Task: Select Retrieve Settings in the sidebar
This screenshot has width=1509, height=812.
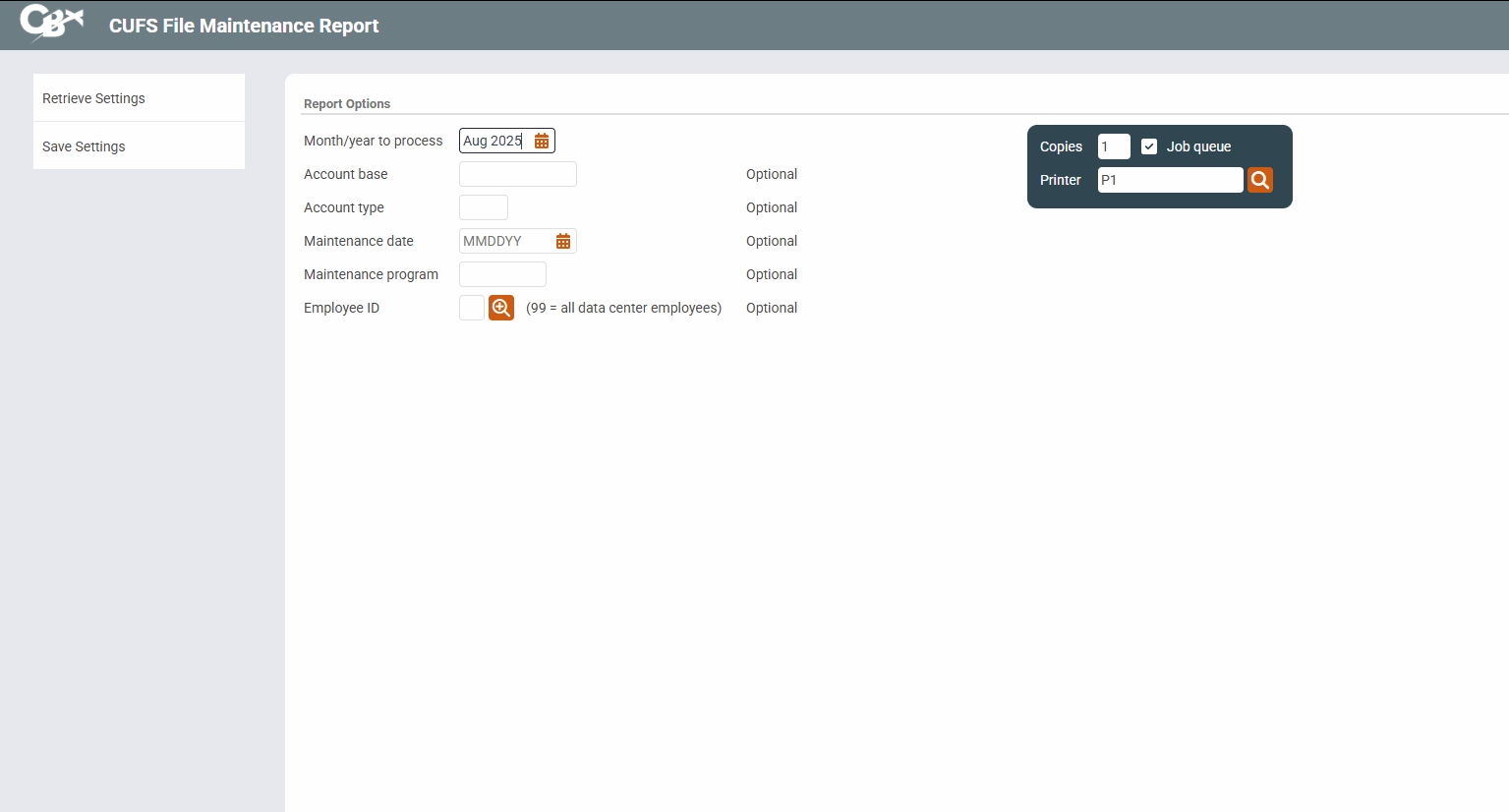Action: coord(94,98)
